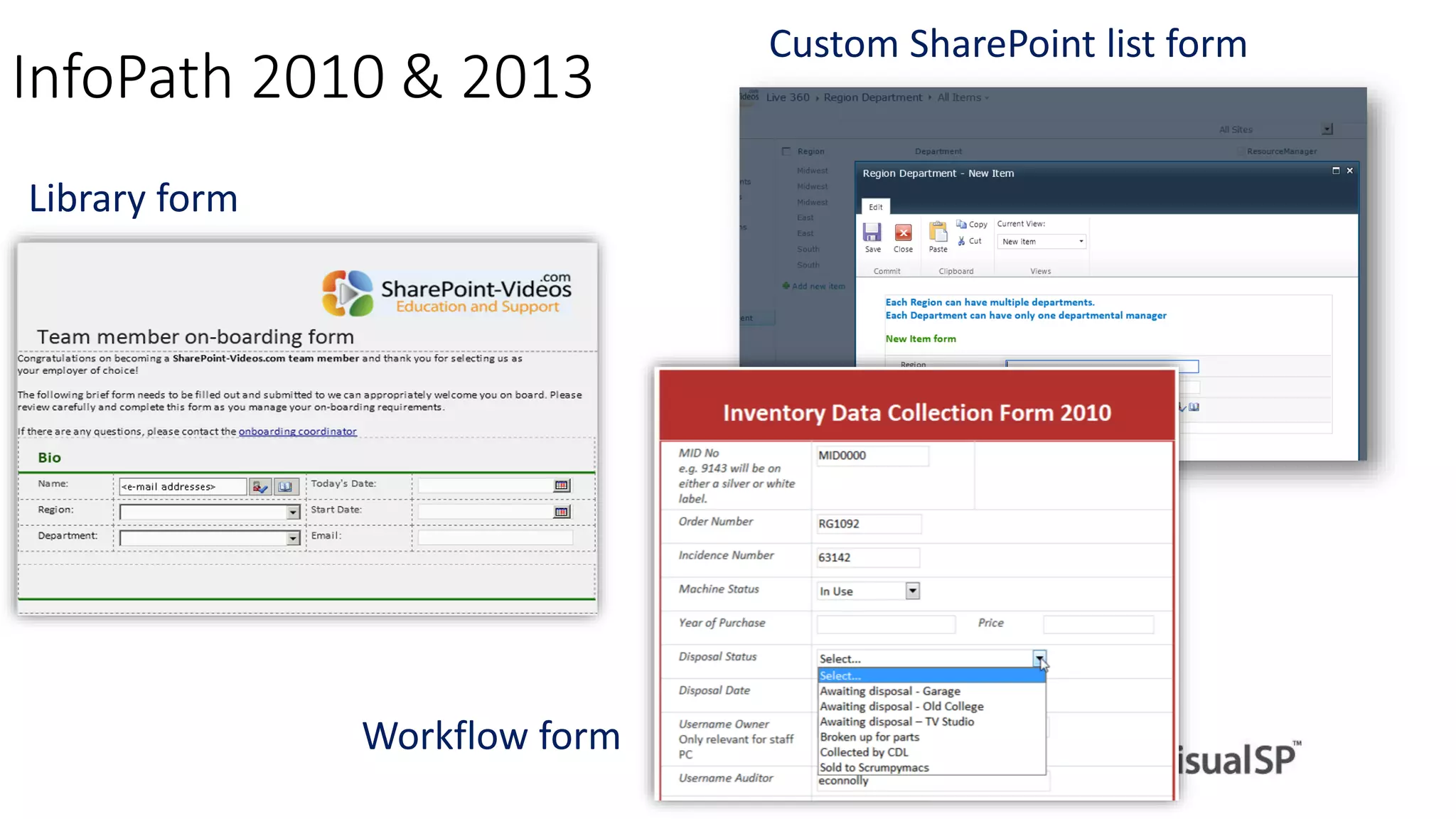
Task: Click the red Close icon in ribbon
Action: pos(903,232)
